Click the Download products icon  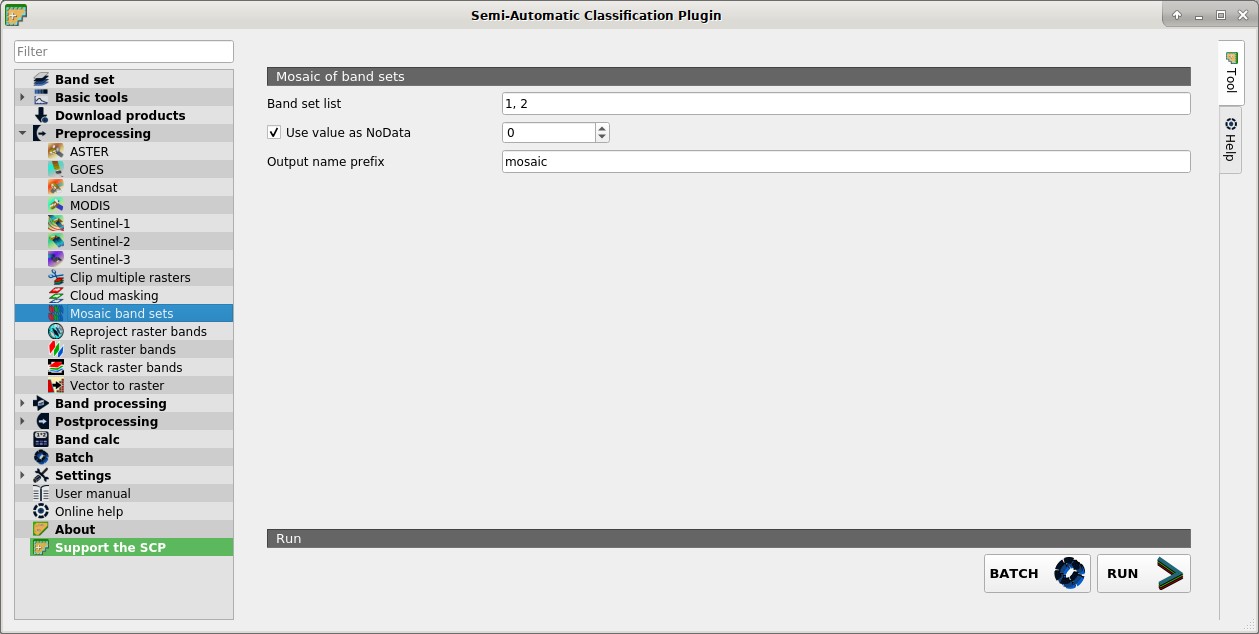click(41, 115)
